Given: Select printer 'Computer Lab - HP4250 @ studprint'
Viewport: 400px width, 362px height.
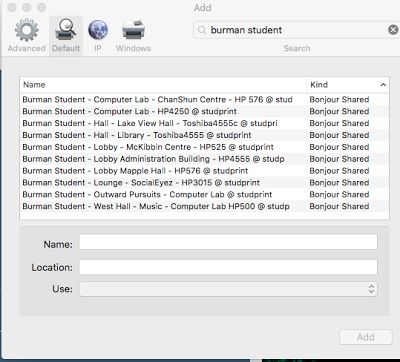Looking at the screenshot, I should point(204,111).
